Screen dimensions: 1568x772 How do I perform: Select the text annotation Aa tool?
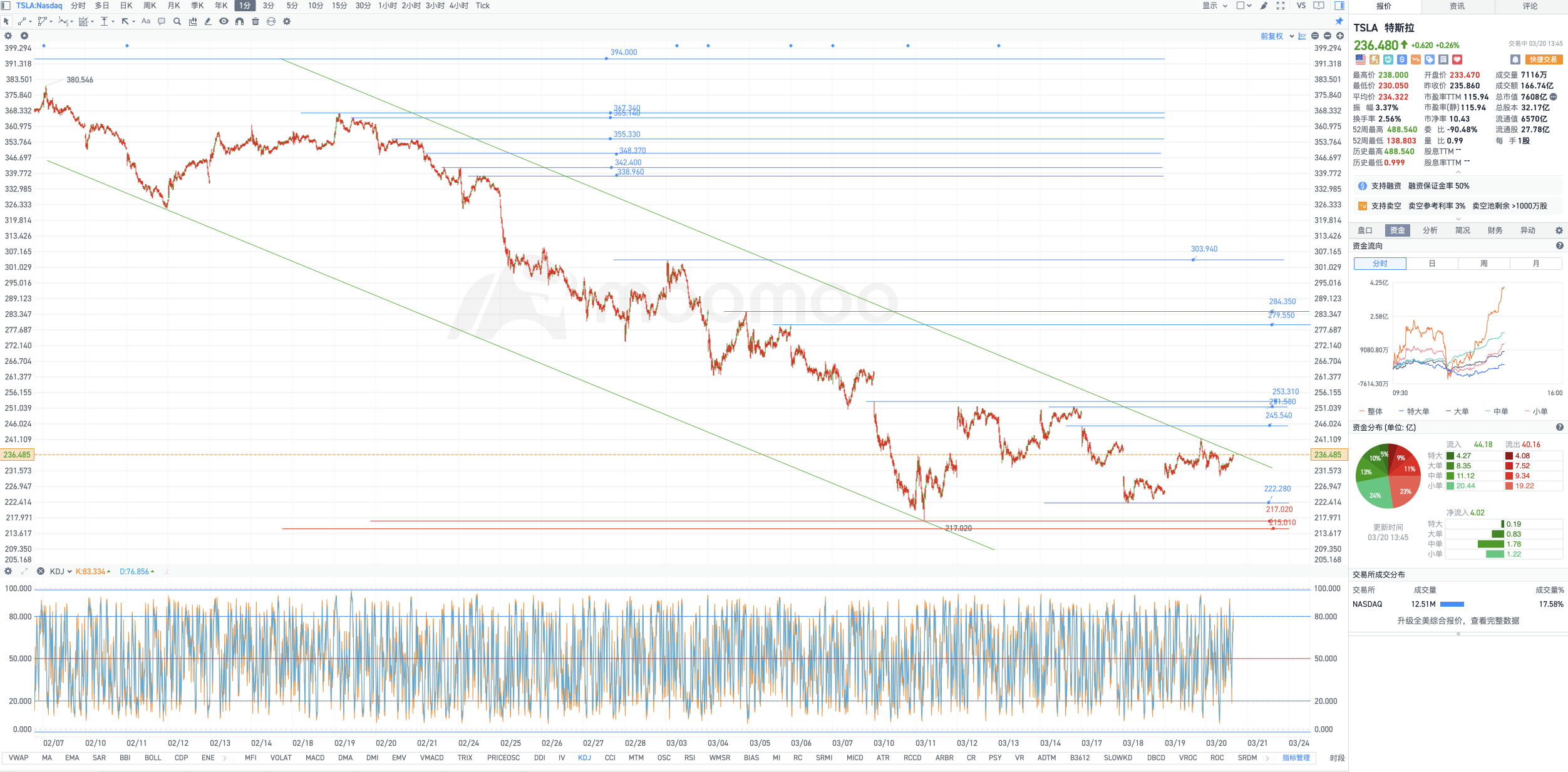coord(146,21)
